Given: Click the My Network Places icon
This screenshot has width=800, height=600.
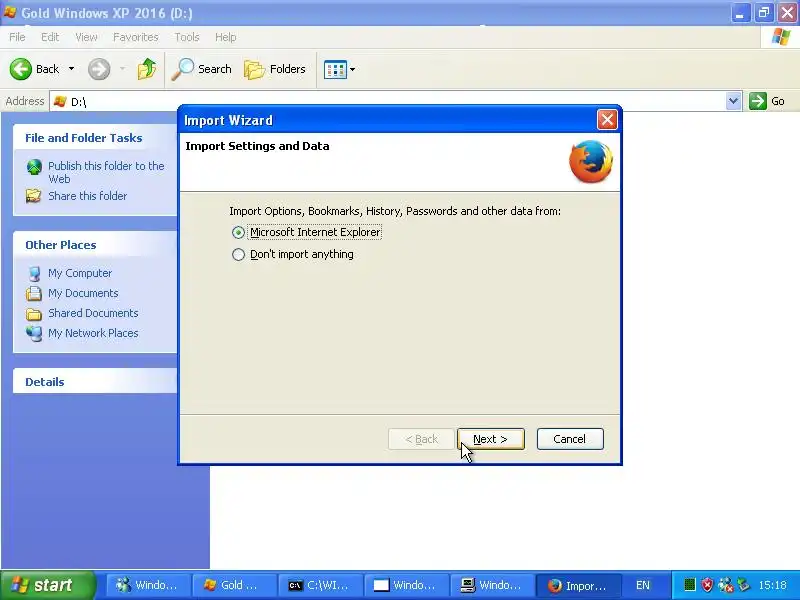Looking at the screenshot, I should [34, 333].
